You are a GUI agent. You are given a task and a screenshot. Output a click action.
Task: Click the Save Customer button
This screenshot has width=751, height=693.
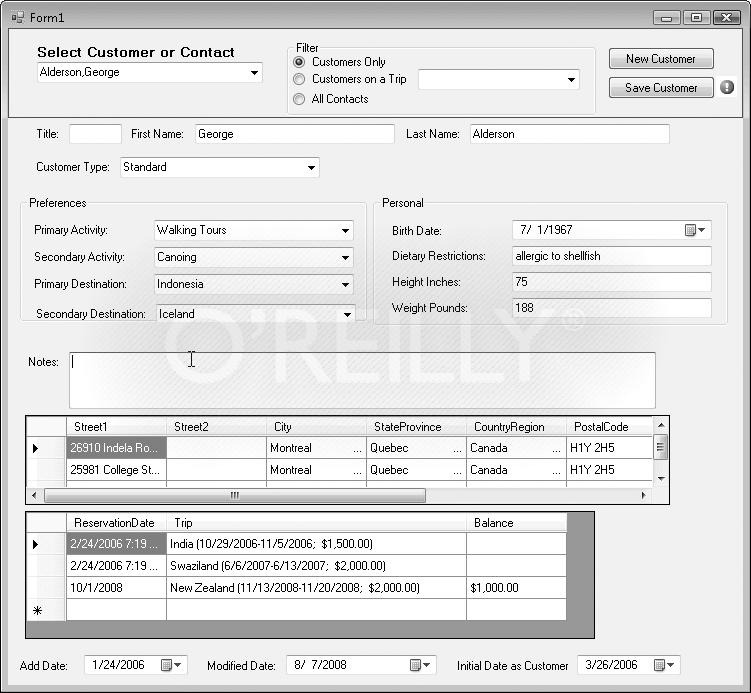click(x=661, y=88)
